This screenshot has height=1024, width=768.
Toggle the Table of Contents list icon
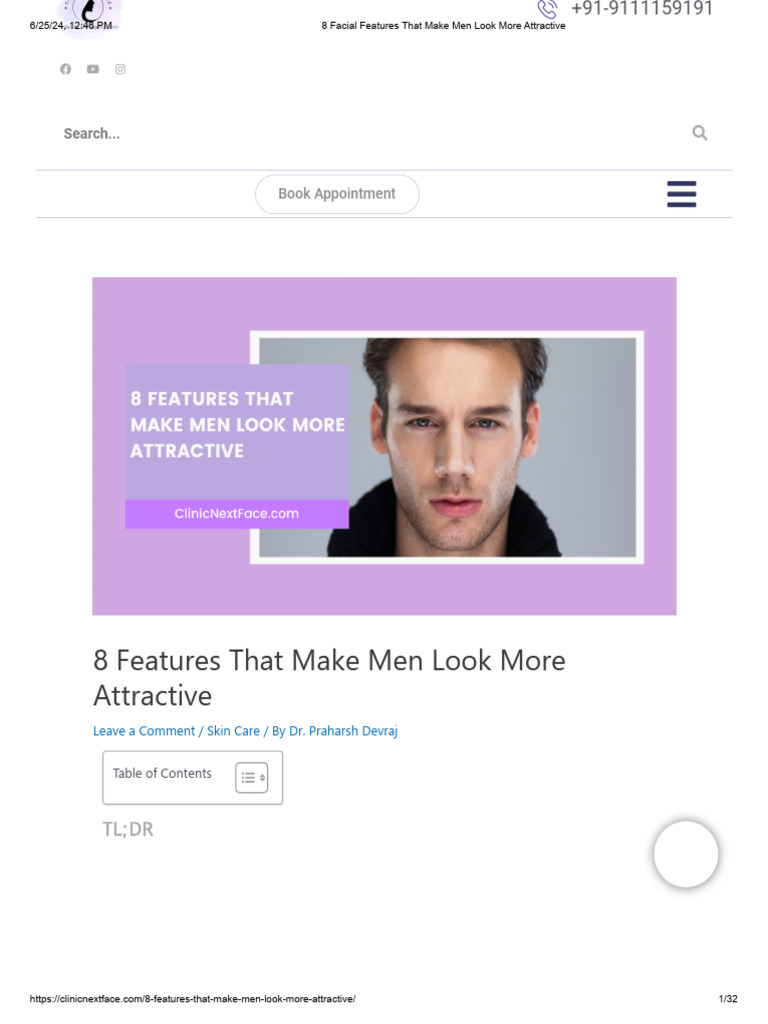251,777
